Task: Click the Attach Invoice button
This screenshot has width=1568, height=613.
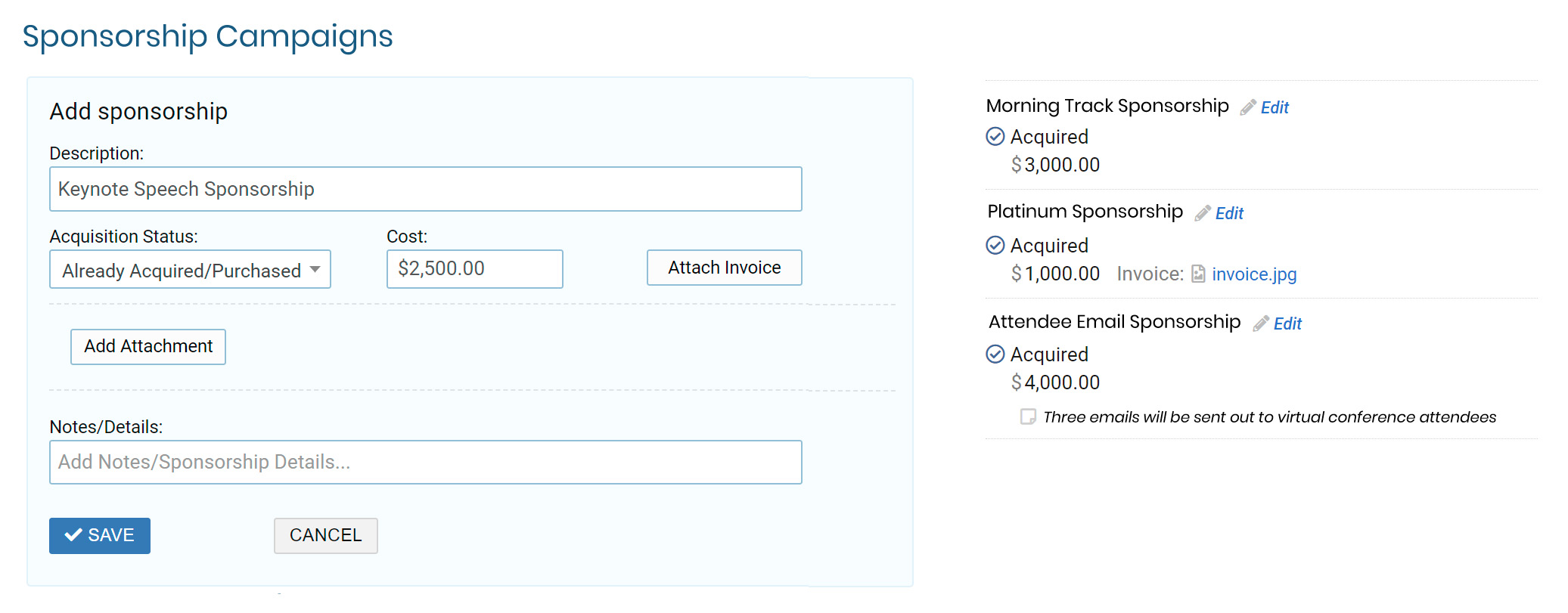Action: click(724, 268)
